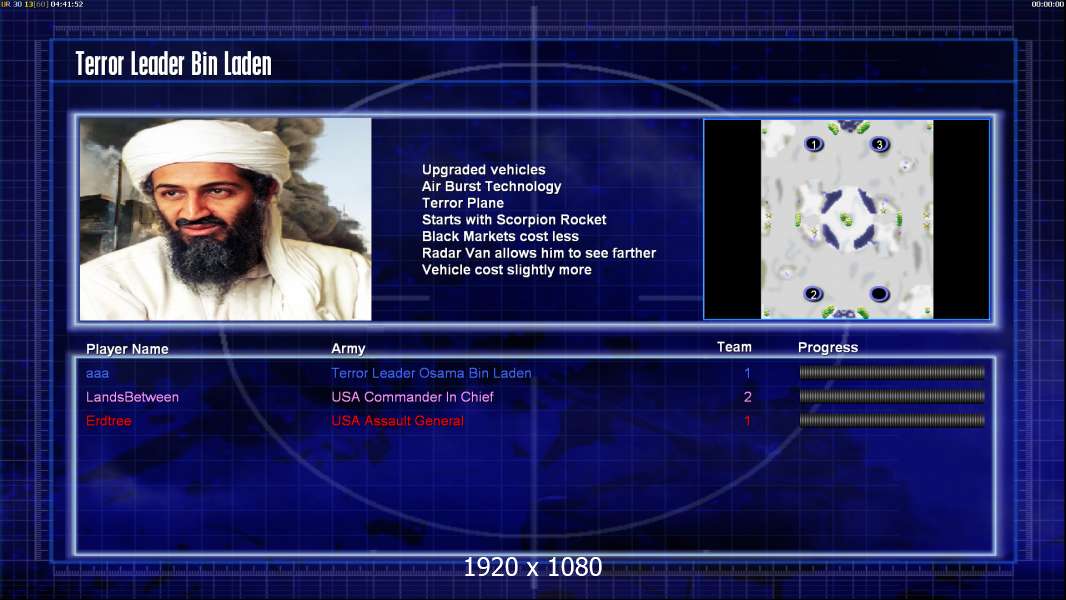Click the center base emblem on minimap
Screen dimensions: 1066x600
846,219
